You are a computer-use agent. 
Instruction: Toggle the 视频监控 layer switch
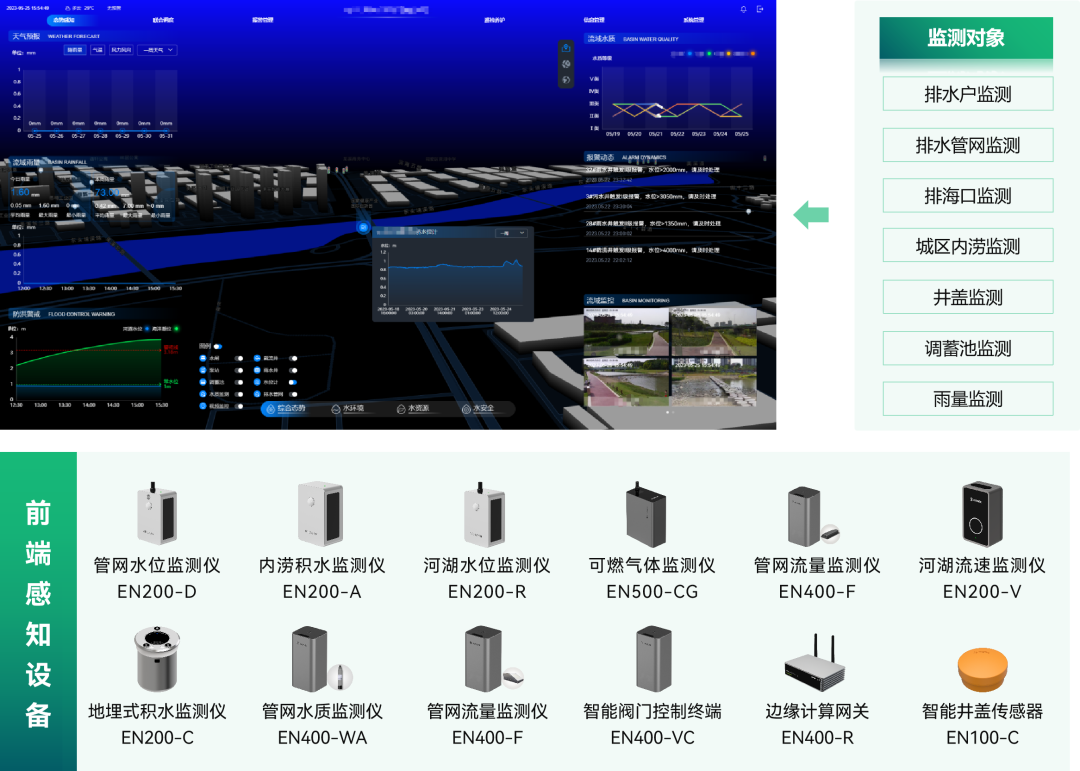point(240,406)
